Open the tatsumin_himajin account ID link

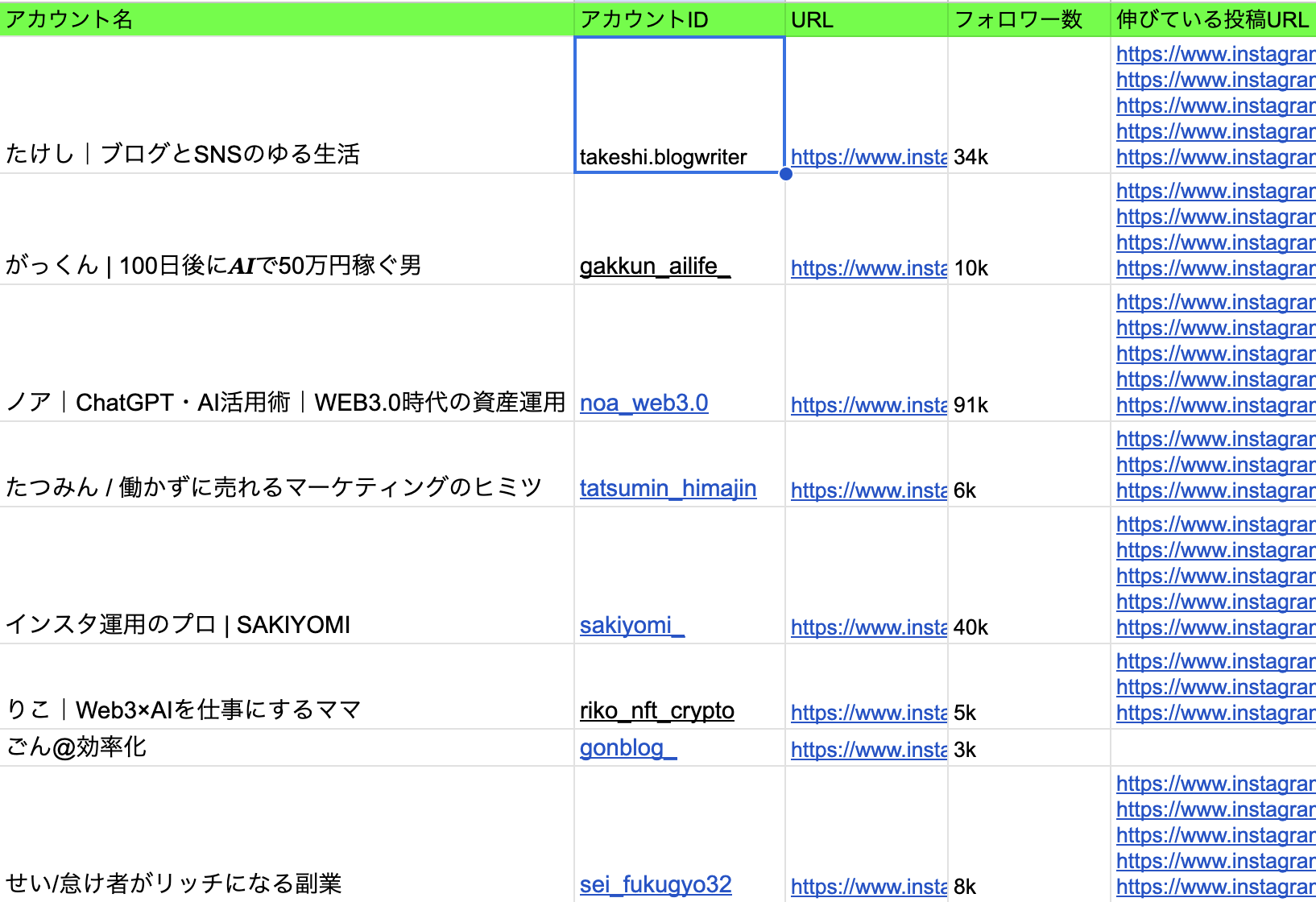(668, 488)
